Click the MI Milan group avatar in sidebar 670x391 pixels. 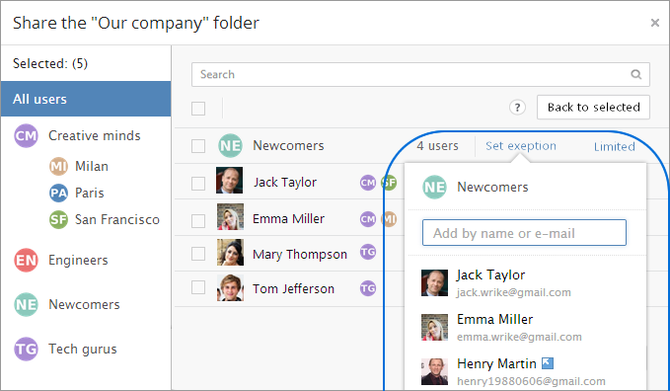coord(59,166)
